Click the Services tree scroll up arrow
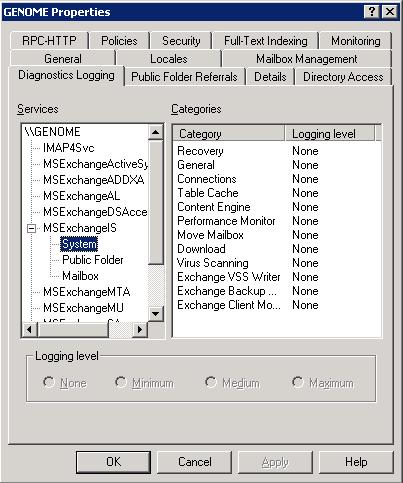403x483 pixels. point(155,132)
